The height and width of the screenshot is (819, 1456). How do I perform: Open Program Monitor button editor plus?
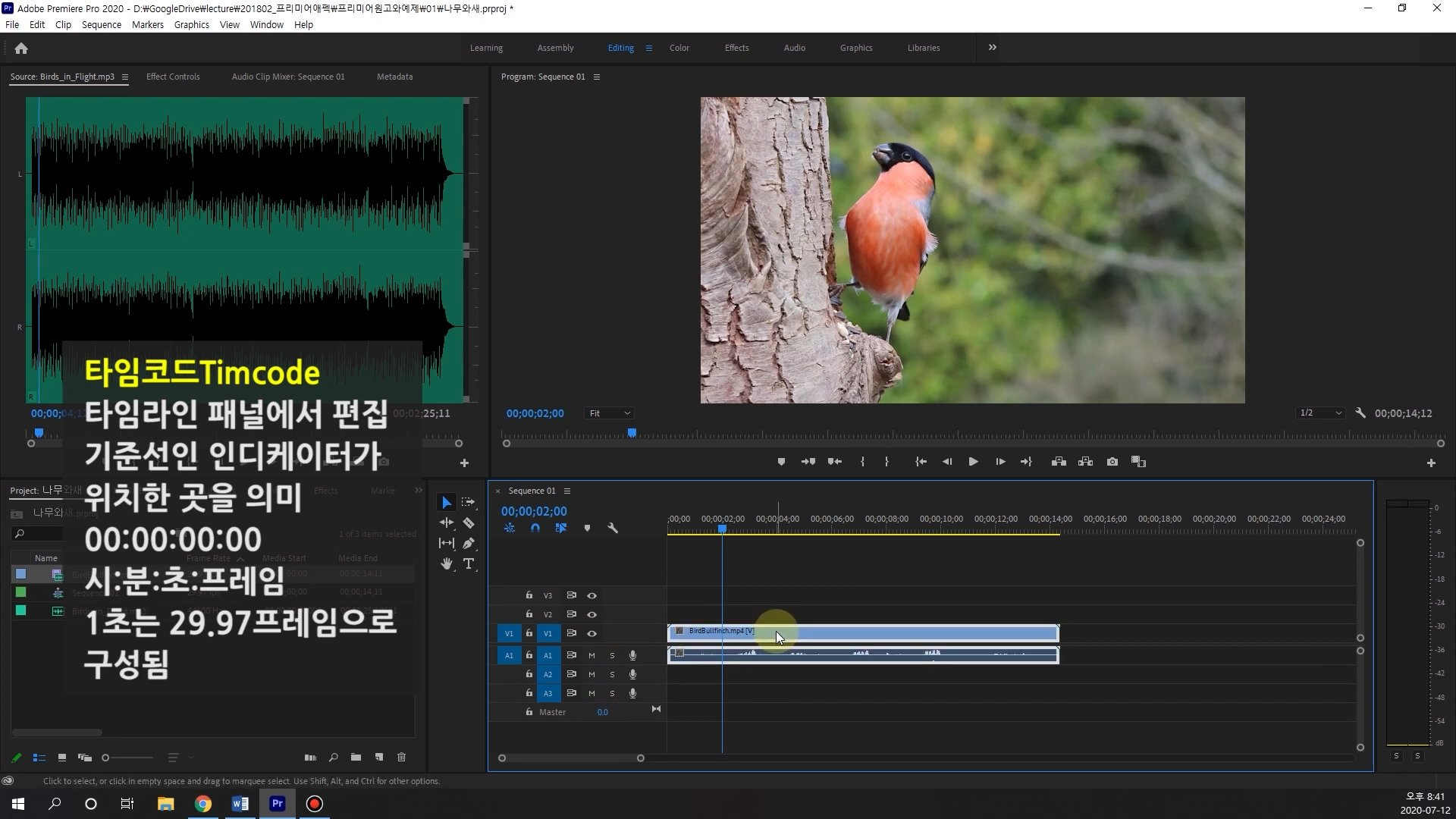[x=1431, y=463]
